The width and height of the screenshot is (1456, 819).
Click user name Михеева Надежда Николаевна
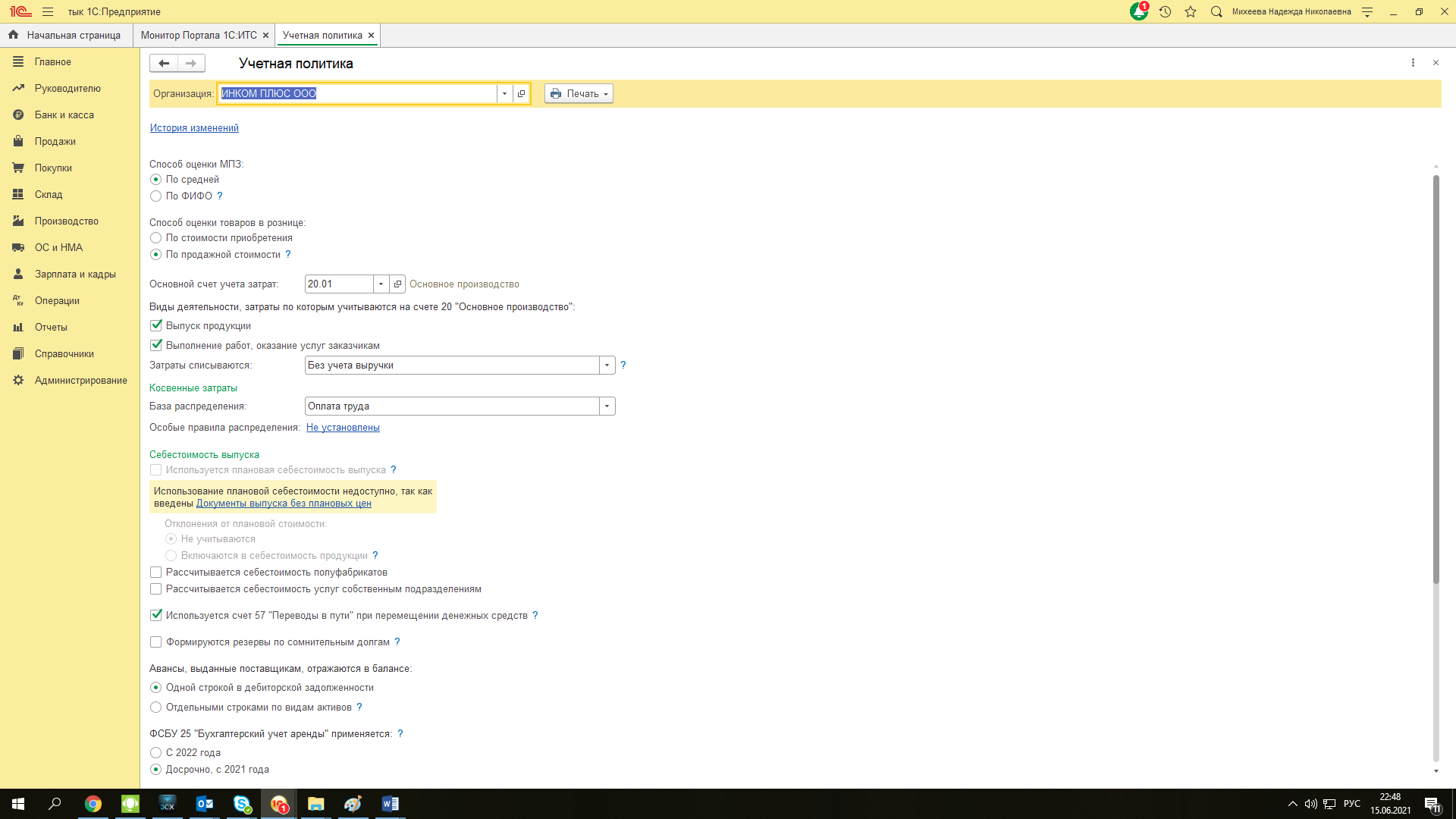(1291, 11)
